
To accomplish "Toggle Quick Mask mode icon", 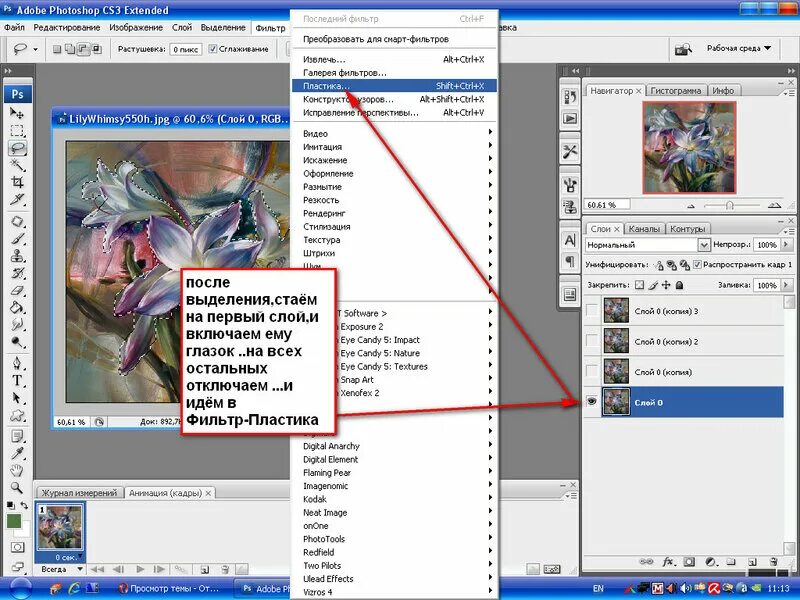I will (x=17, y=547).
